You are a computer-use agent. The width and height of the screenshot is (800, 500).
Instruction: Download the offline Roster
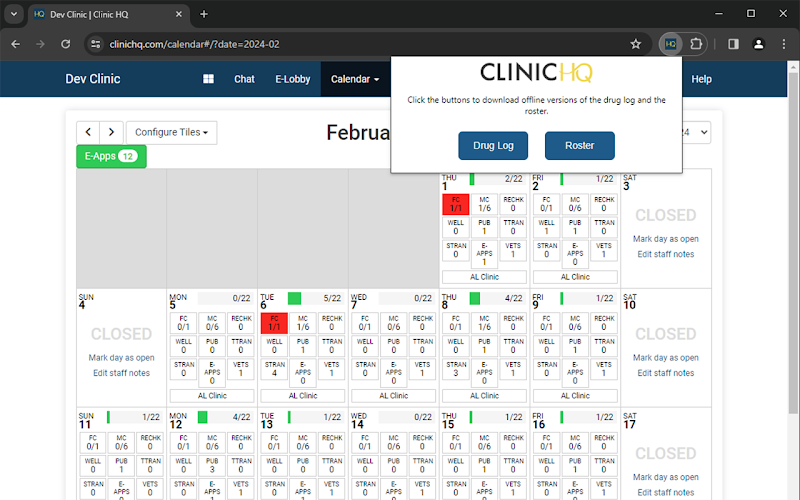579,145
